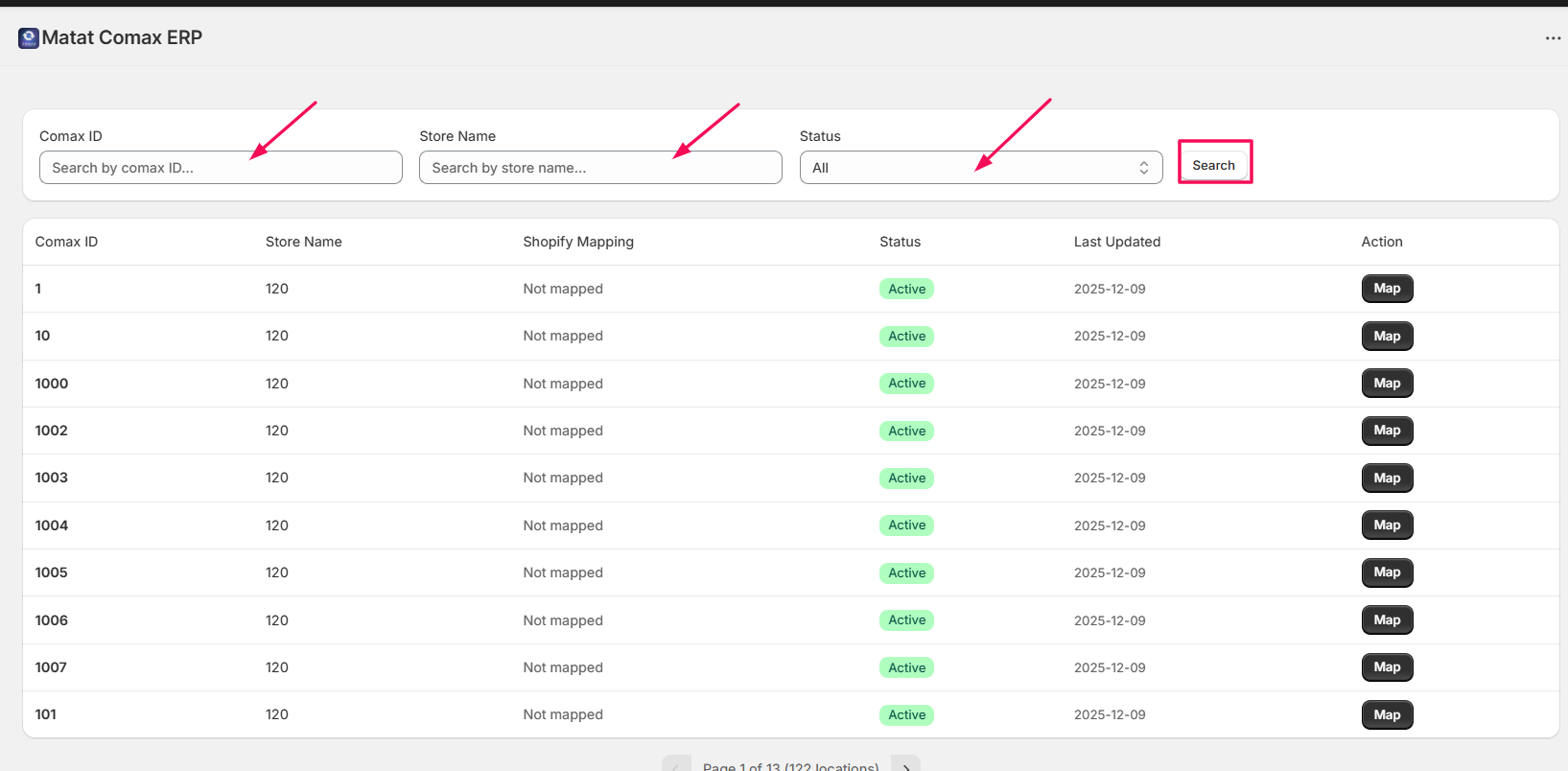Click Map on the 1006 row
Viewport: 1568px width, 771px height.
1387,620
